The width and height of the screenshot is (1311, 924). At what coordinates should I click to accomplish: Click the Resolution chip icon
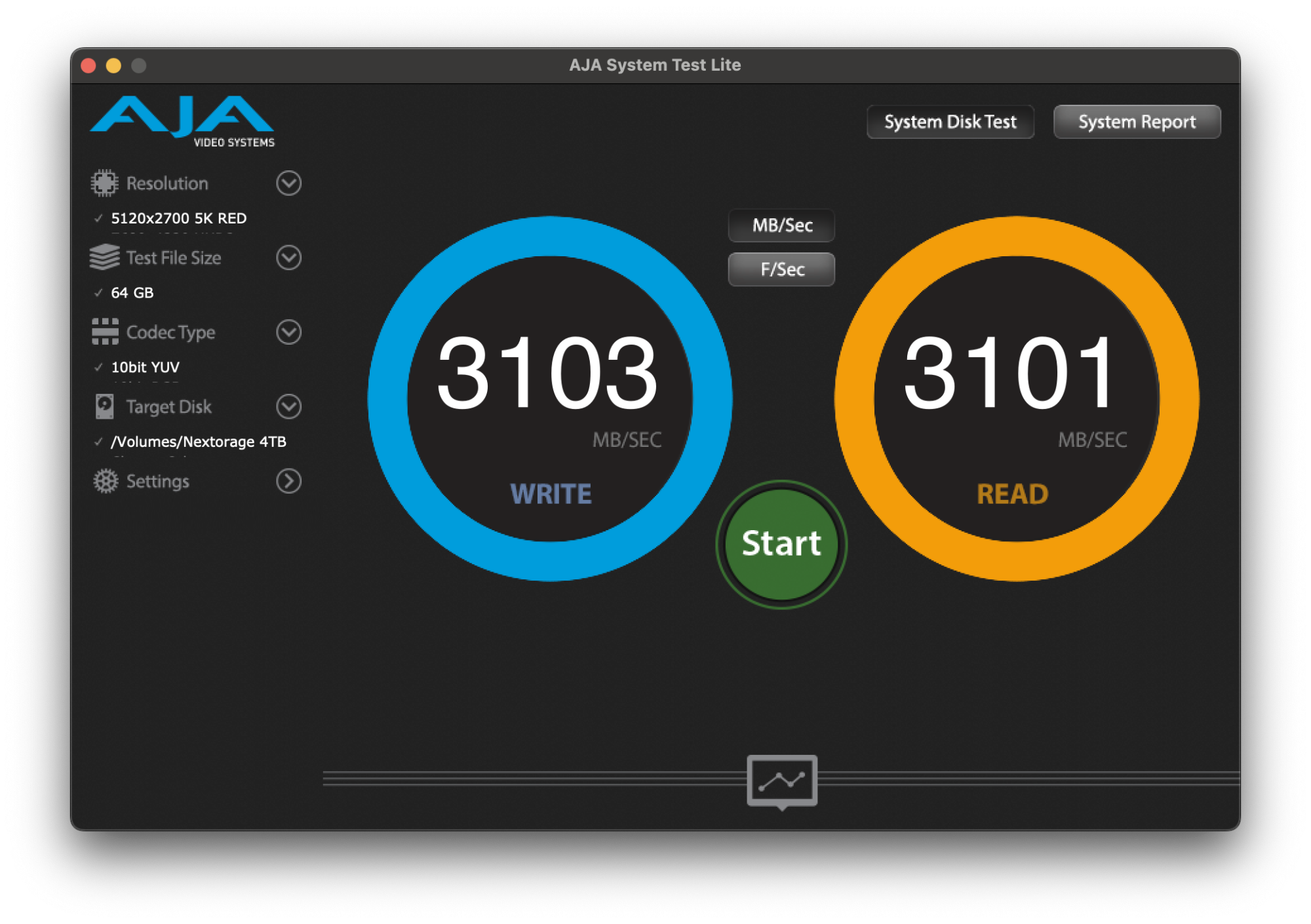tap(104, 183)
